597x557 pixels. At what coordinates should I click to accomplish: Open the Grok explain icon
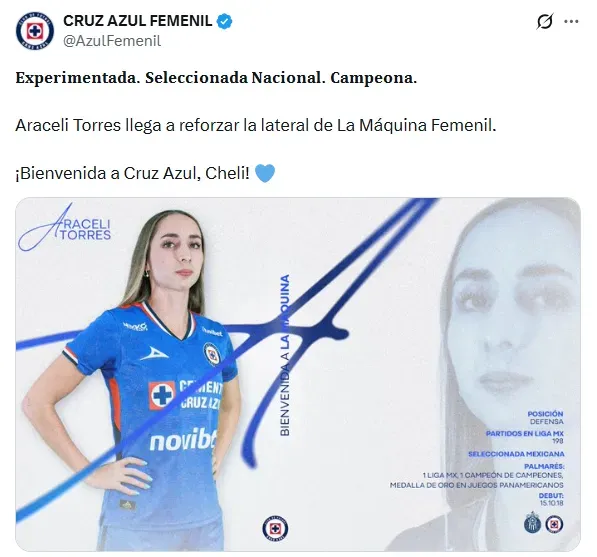pyautogui.click(x=544, y=21)
